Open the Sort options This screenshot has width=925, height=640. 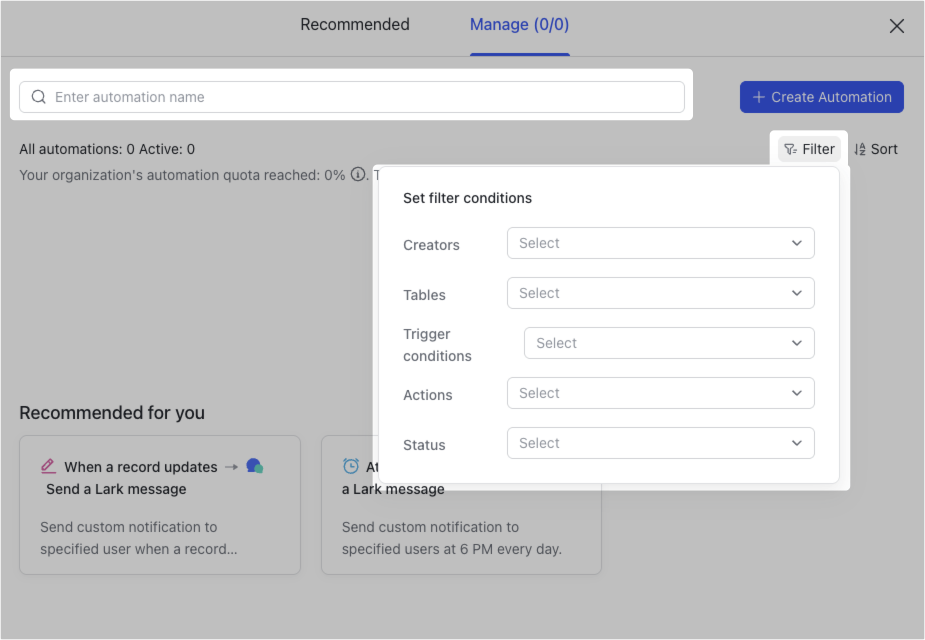point(876,149)
